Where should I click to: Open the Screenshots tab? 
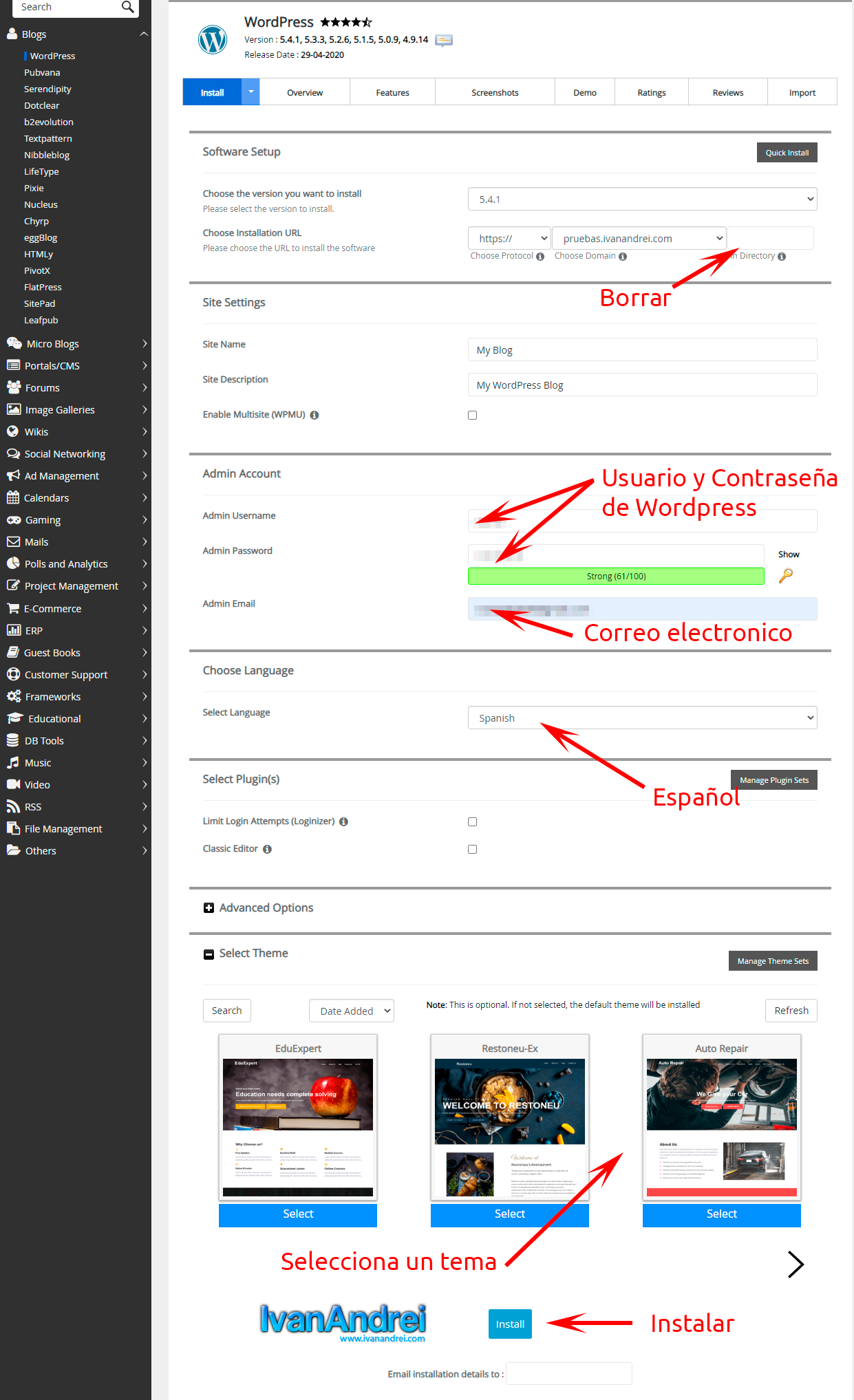click(x=495, y=92)
